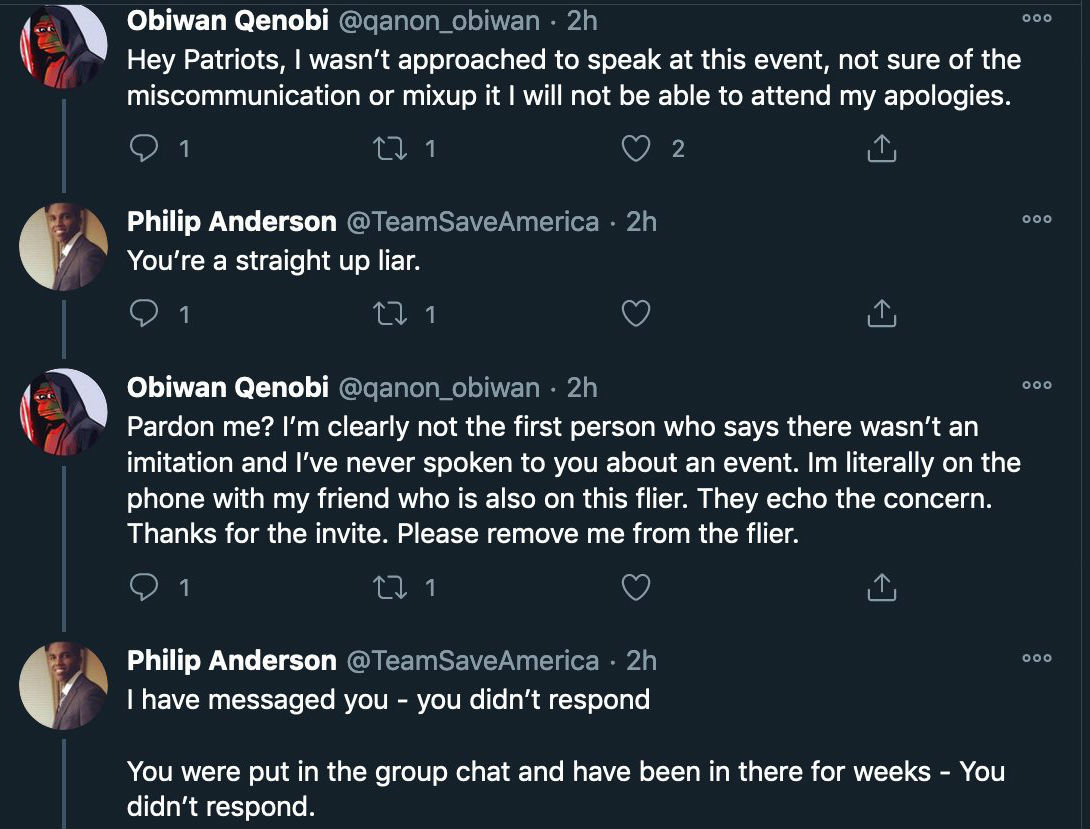This screenshot has width=1090, height=829.
Task: View Obiwan Qenobi avatar on first tweet
Action: click(63, 46)
